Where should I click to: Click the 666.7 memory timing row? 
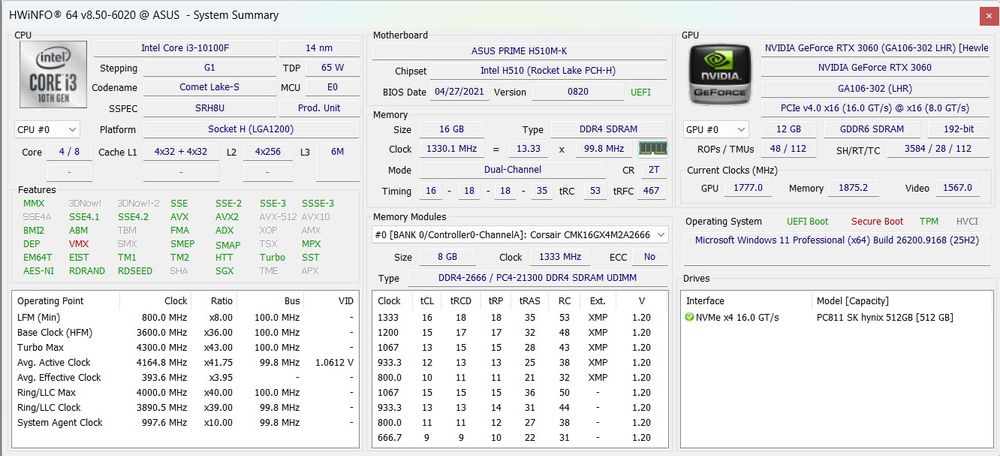(520, 438)
